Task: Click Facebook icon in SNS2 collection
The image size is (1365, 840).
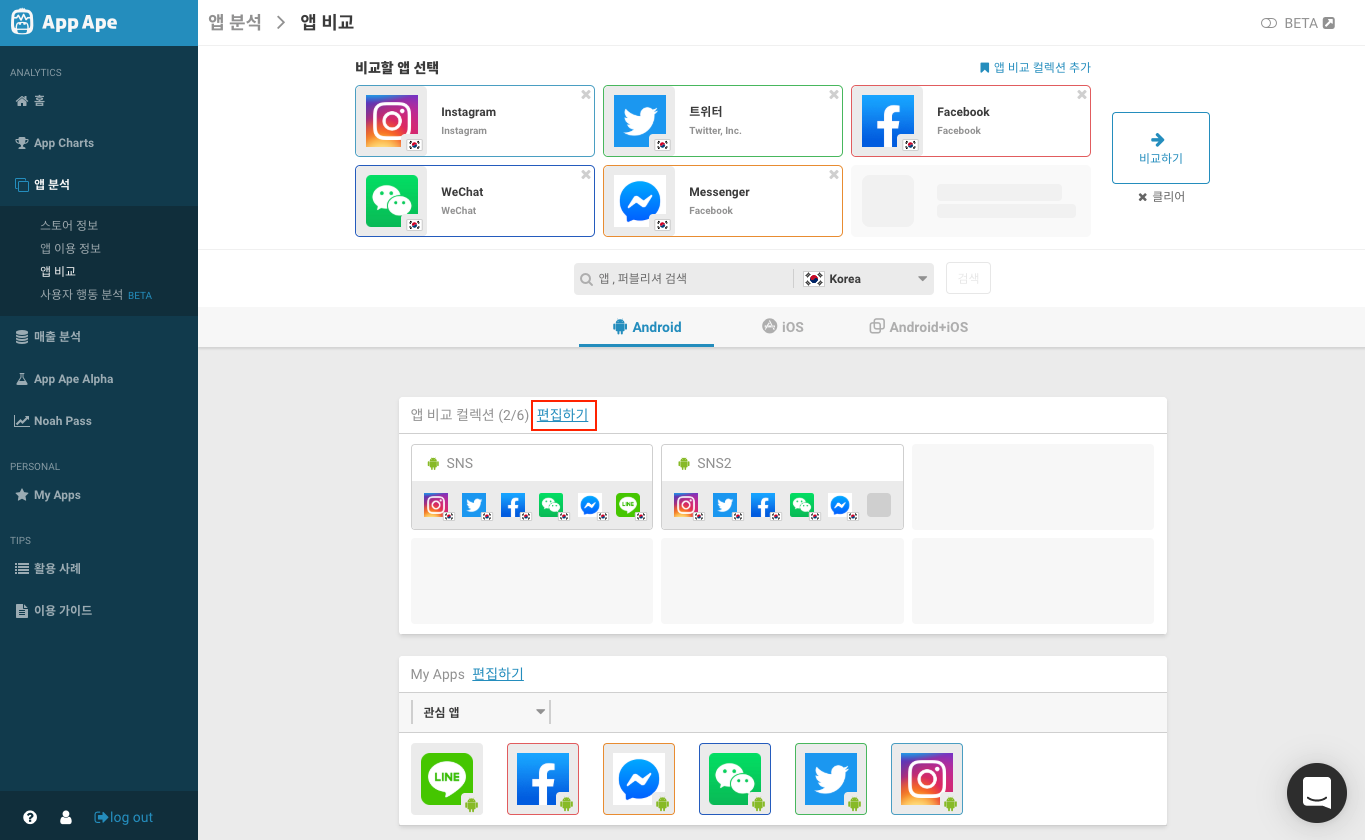Action: [763, 505]
